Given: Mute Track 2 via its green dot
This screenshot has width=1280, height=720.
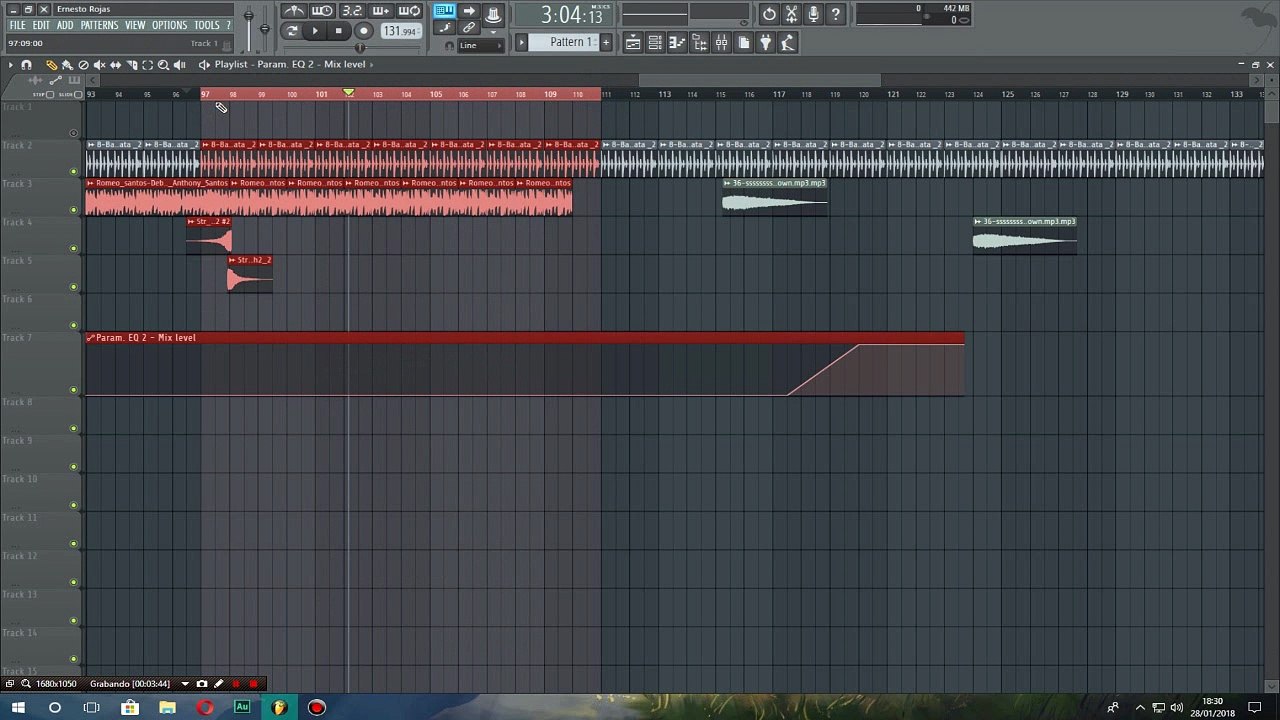Looking at the screenshot, I should (x=73, y=171).
